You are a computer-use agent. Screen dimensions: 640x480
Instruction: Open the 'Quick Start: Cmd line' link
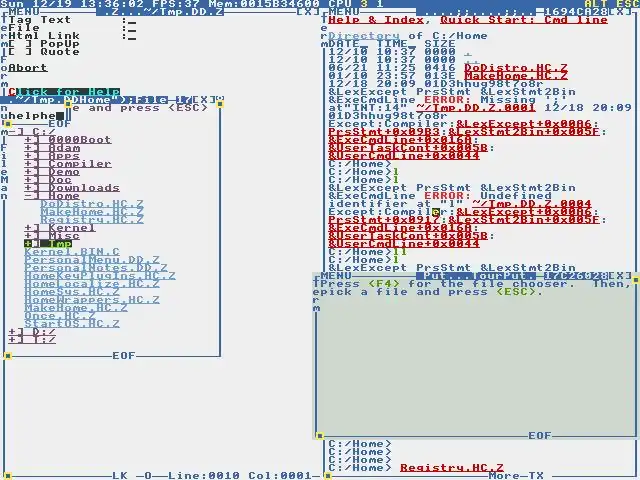[x=524, y=20]
